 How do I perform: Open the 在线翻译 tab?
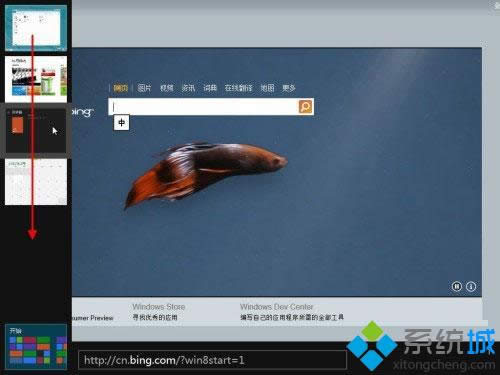pyautogui.click(x=238, y=88)
